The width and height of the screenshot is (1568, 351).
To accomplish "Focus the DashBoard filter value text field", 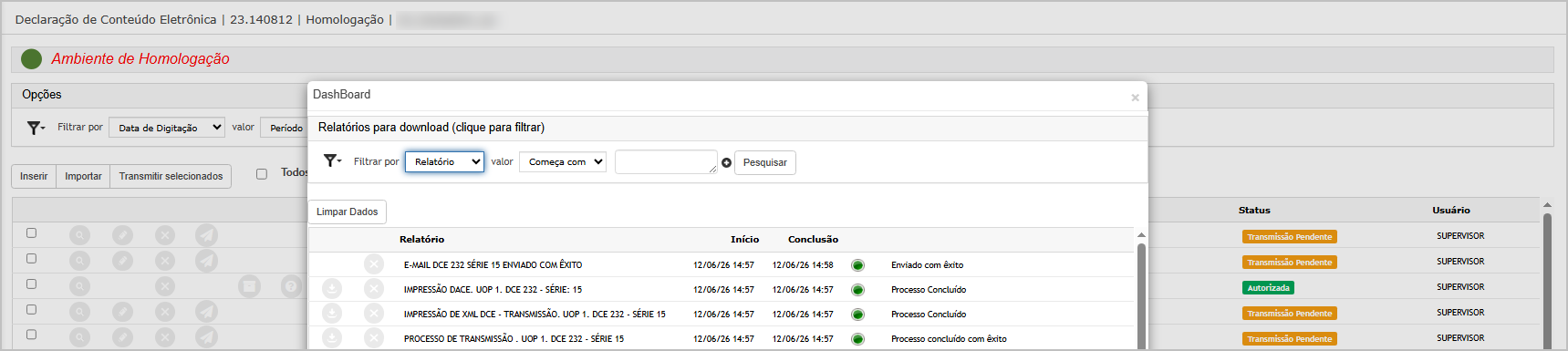I will (666, 162).
